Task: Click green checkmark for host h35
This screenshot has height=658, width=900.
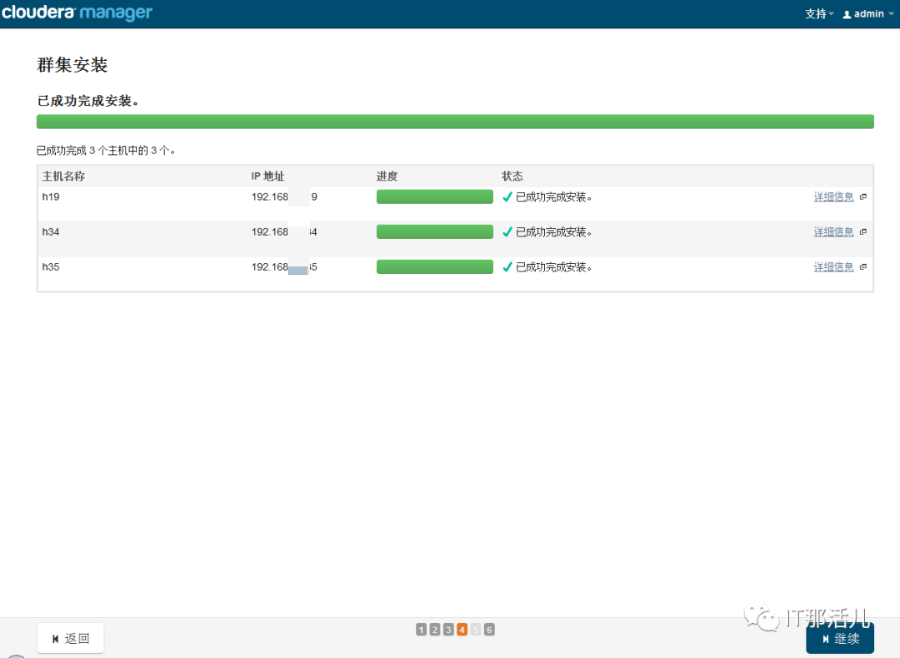Action: tap(507, 267)
